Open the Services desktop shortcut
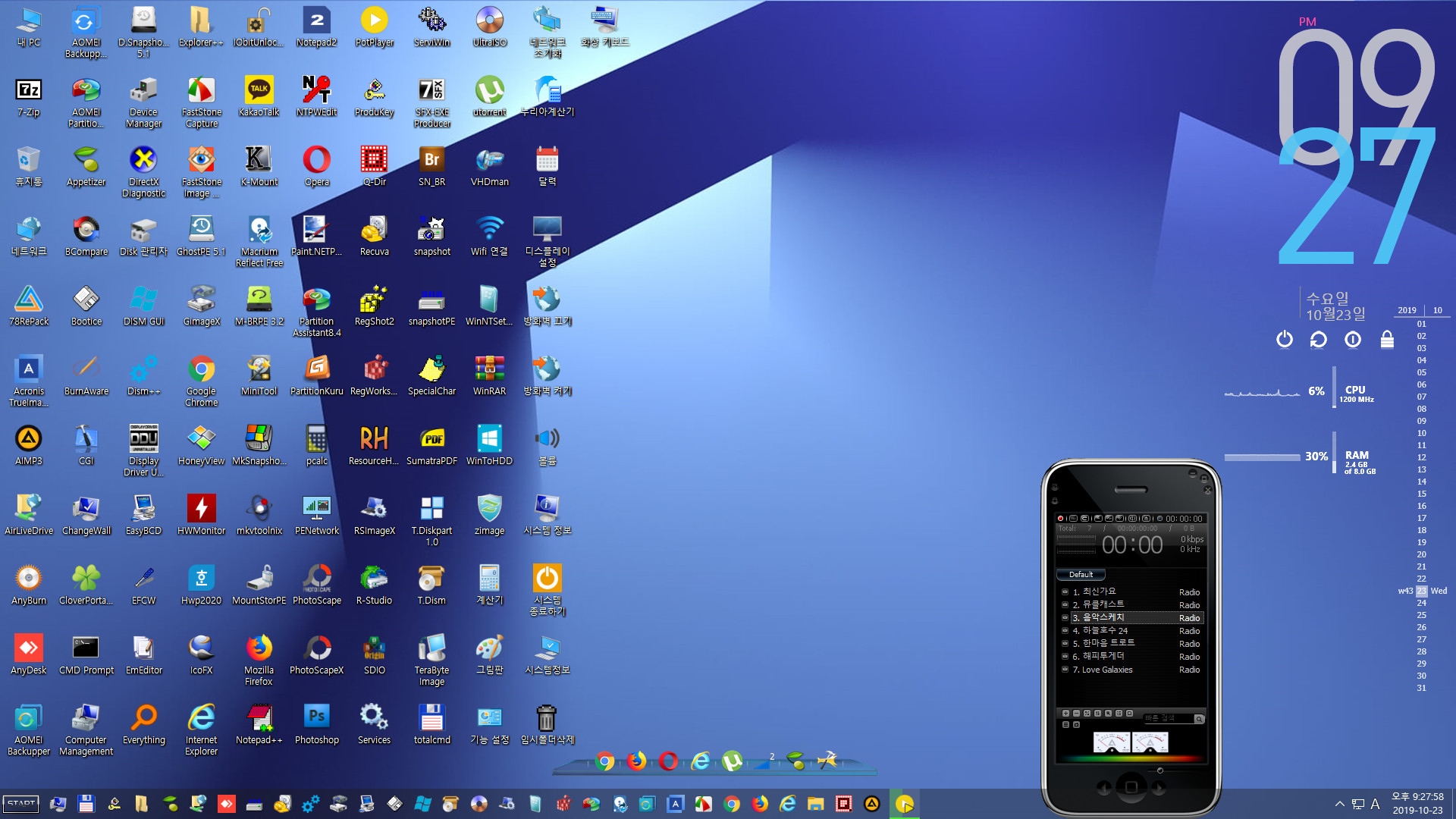The image size is (1456, 819). tap(374, 725)
